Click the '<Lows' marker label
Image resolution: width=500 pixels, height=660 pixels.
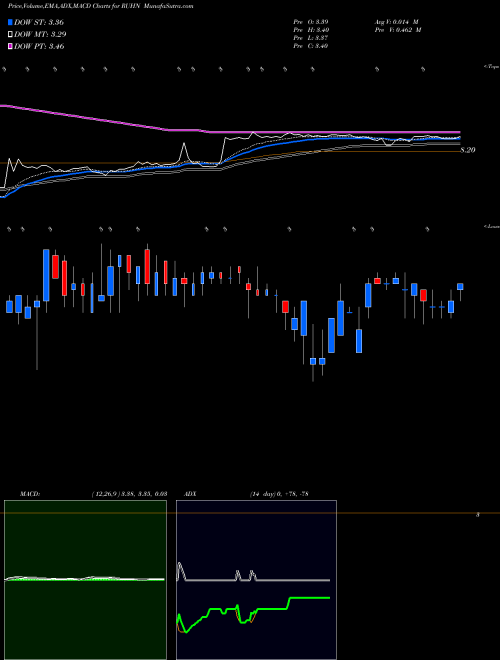pos(491,226)
